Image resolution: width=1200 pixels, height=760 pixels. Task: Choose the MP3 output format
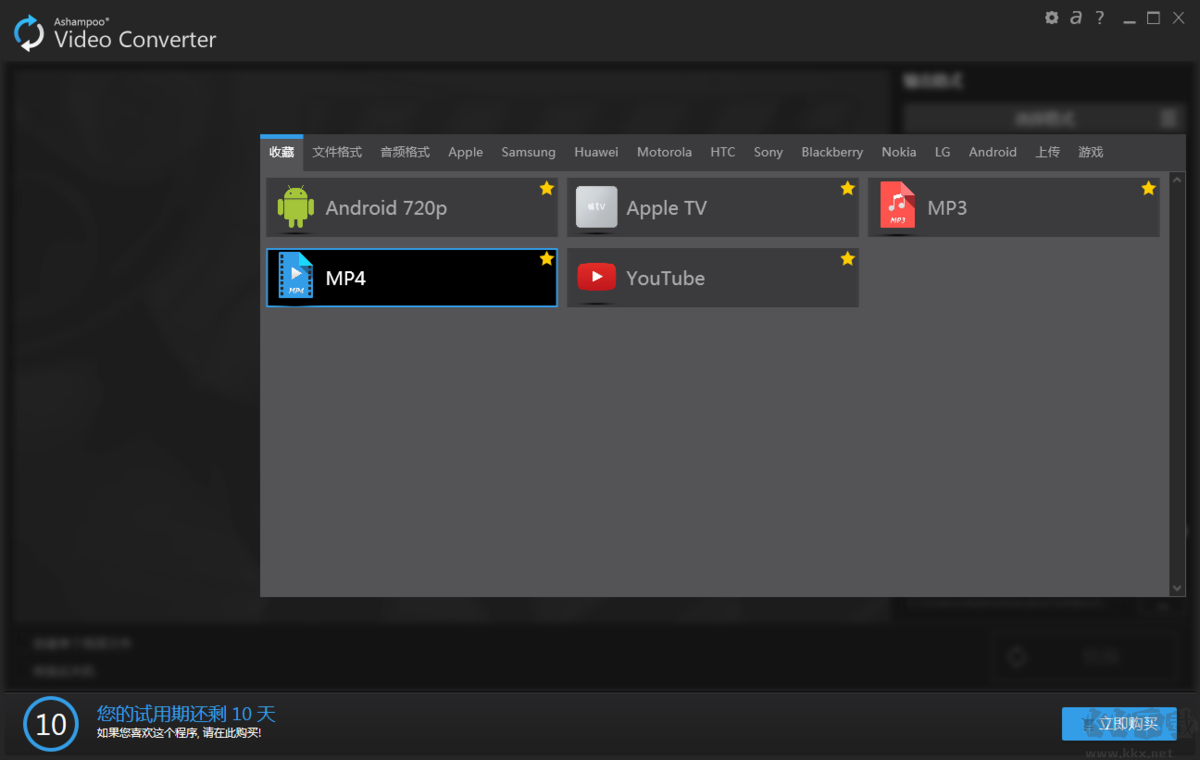(x=1014, y=207)
